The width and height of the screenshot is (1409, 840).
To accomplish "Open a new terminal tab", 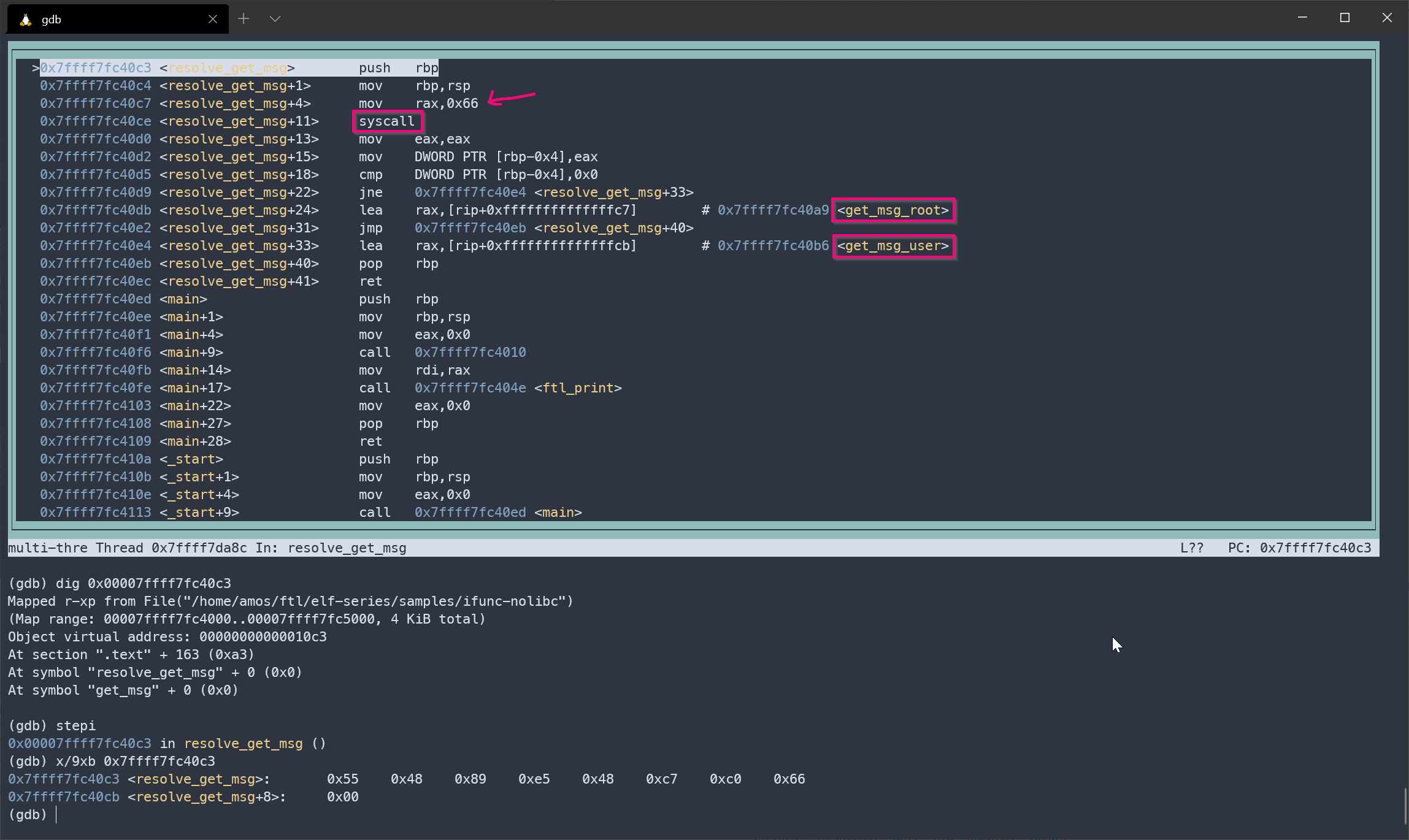I will click(244, 19).
